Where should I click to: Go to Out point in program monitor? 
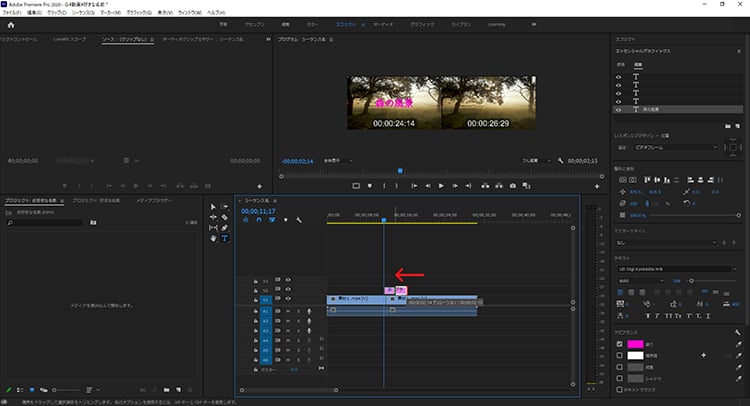(x=468, y=186)
